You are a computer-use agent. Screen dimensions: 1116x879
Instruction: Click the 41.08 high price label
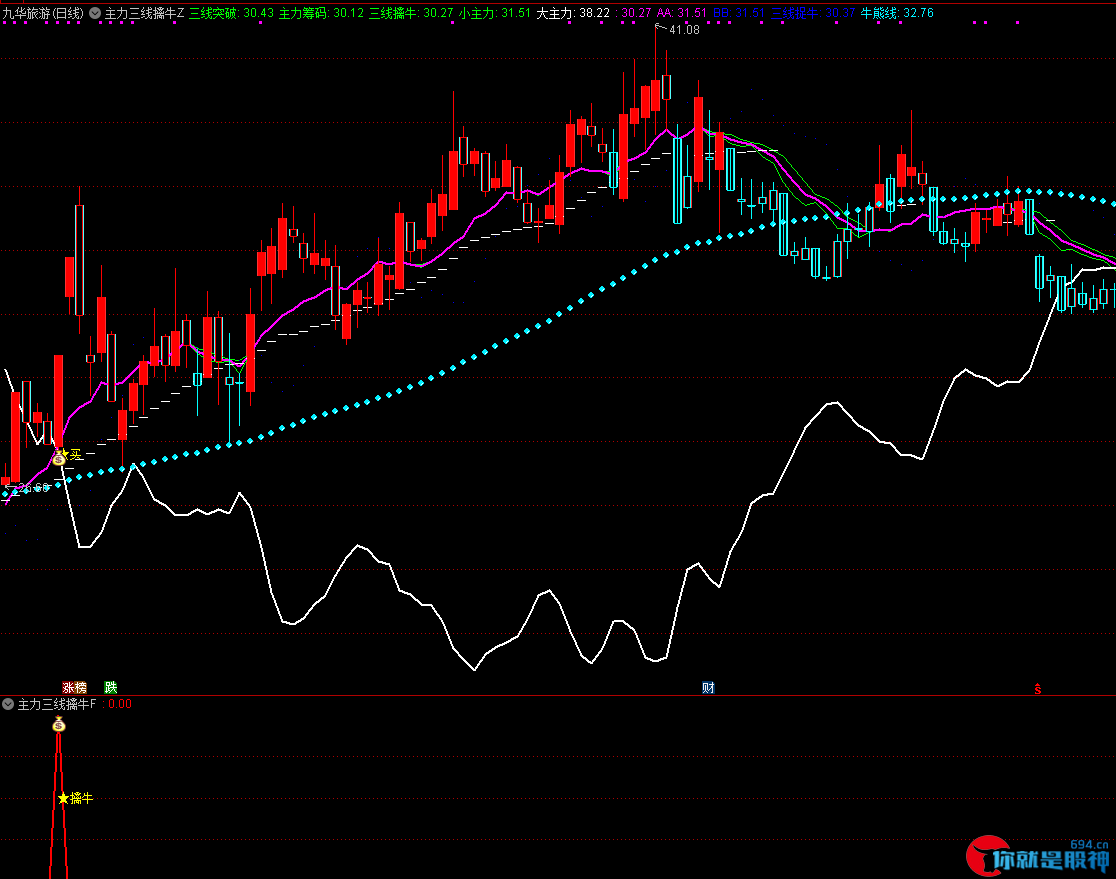[684, 30]
